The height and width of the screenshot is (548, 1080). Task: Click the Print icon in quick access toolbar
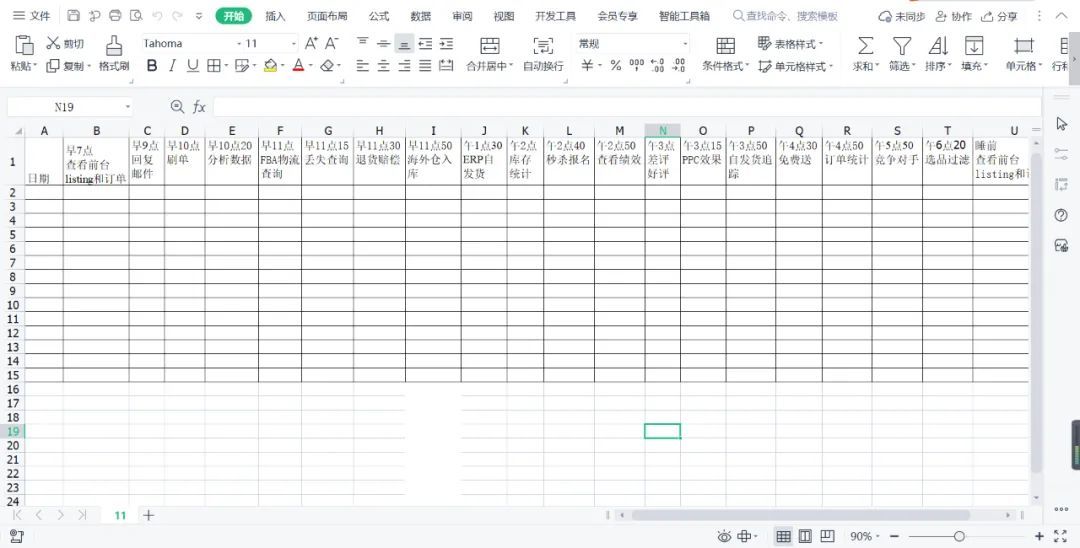pyautogui.click(x=116, y=16)
